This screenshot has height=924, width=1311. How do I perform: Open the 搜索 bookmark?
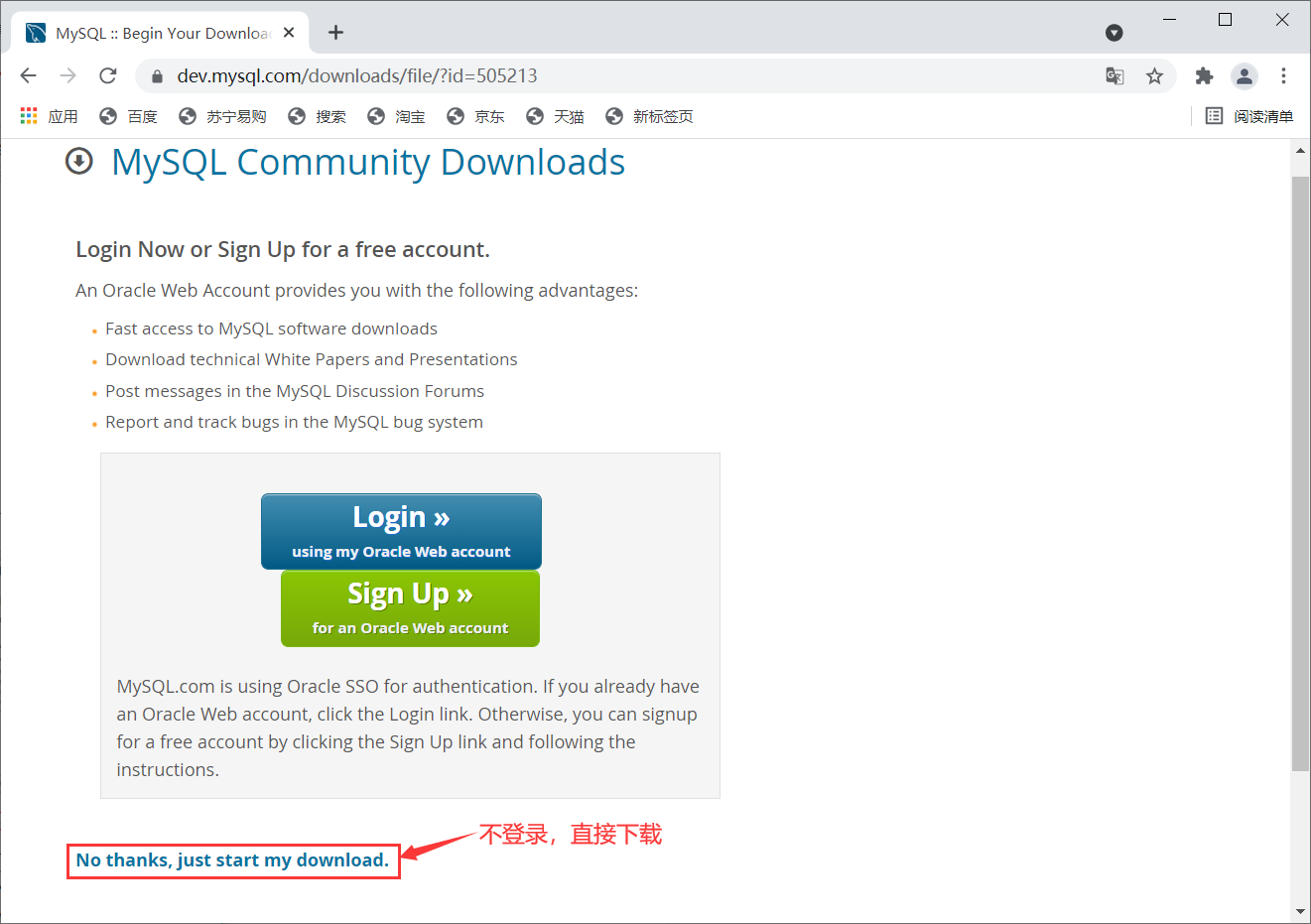click(317, 116)
